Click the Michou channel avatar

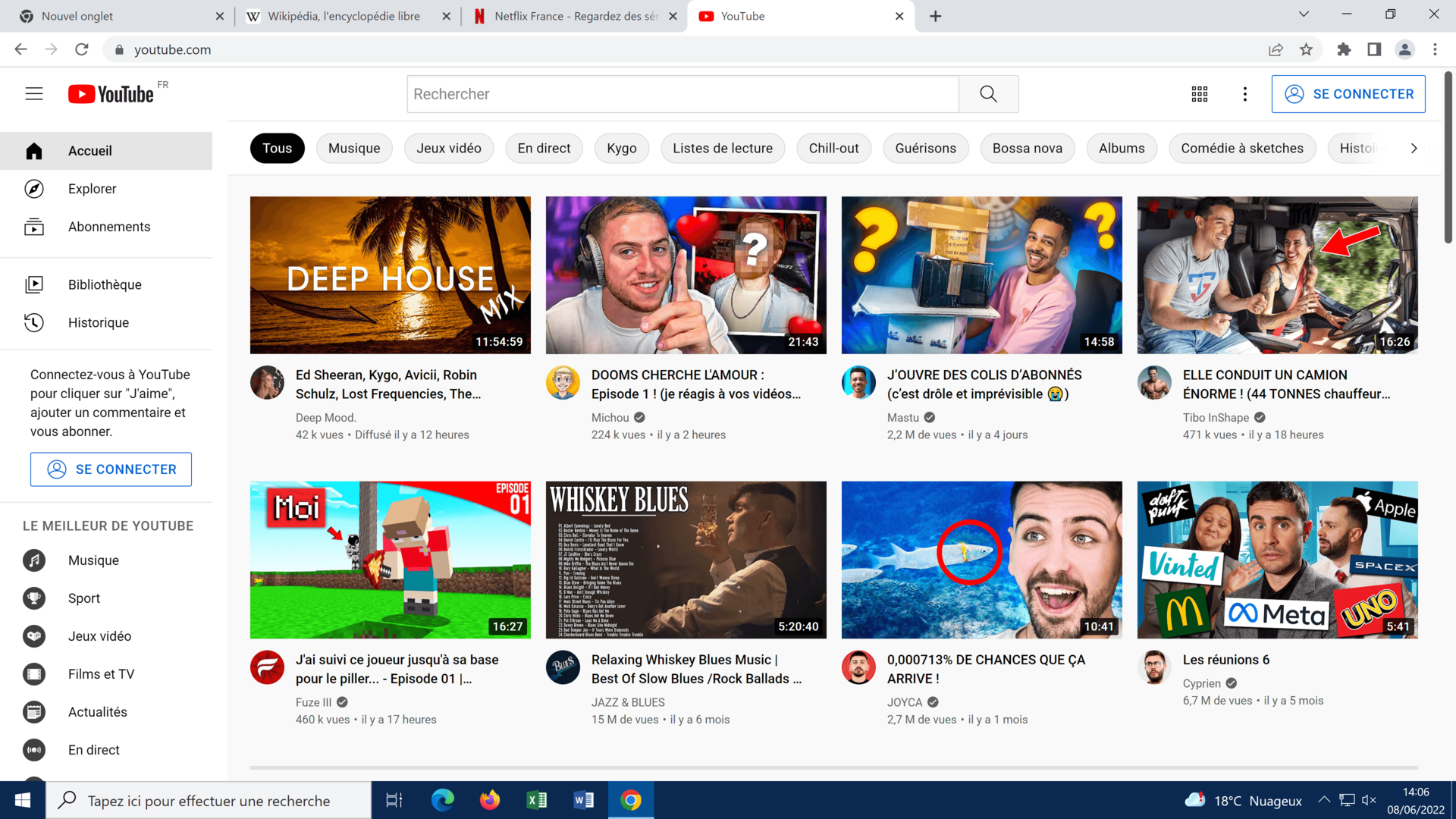click(x=563, y=383)
